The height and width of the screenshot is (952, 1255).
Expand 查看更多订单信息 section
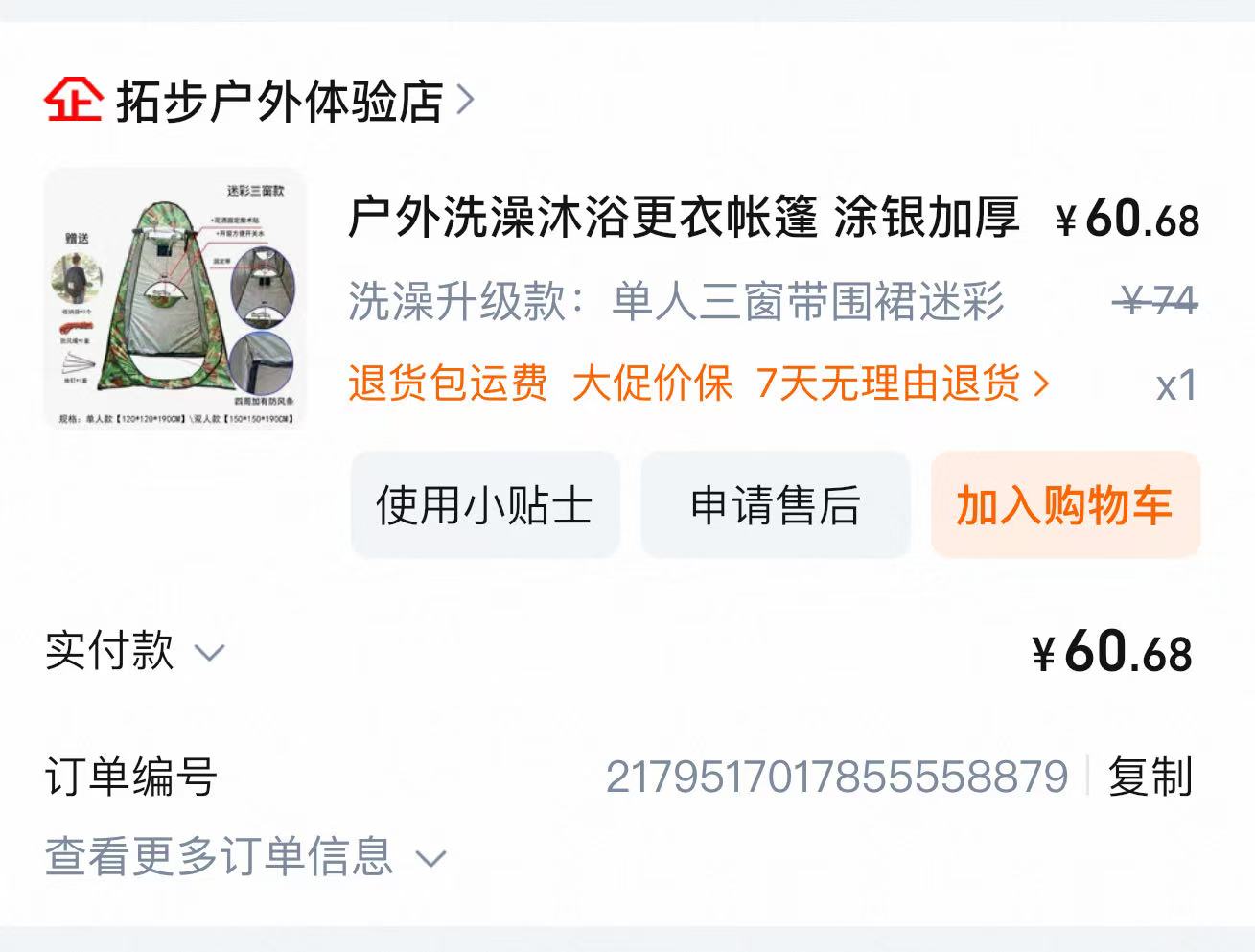(x=246, y=855)
